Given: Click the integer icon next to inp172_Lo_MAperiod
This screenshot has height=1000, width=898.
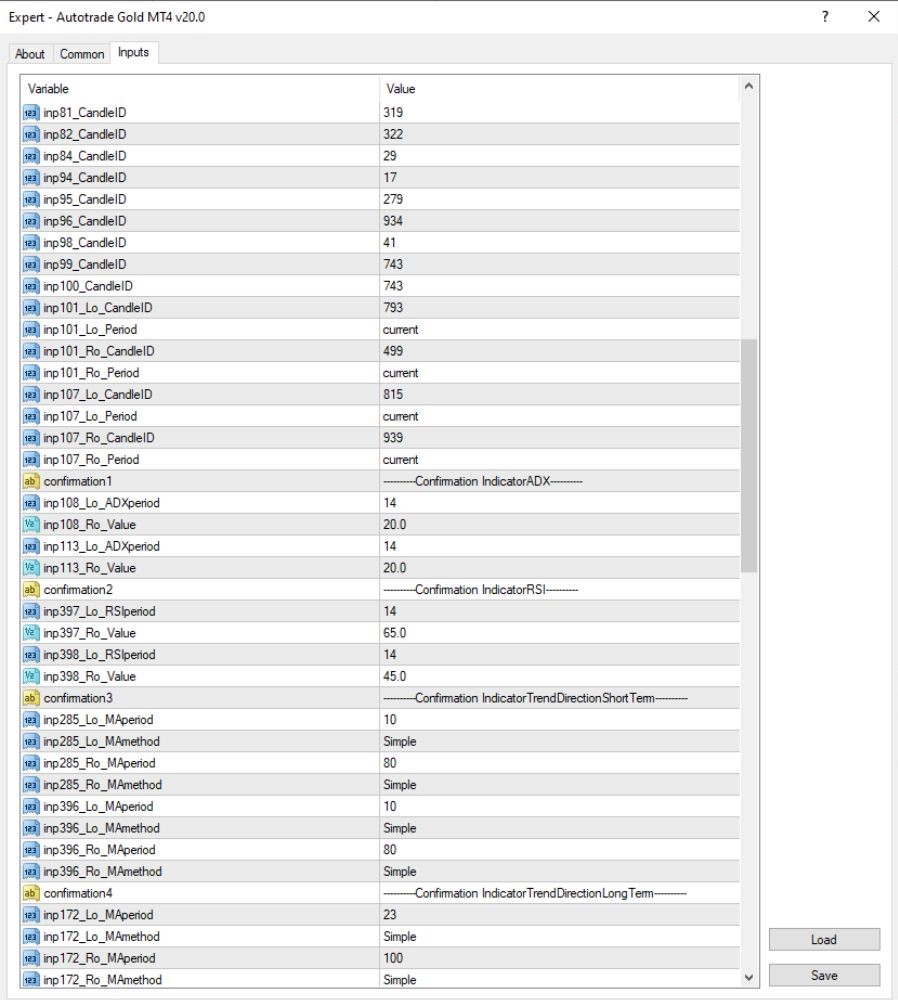Looking at the screenshot, I should tap(31, 915).
